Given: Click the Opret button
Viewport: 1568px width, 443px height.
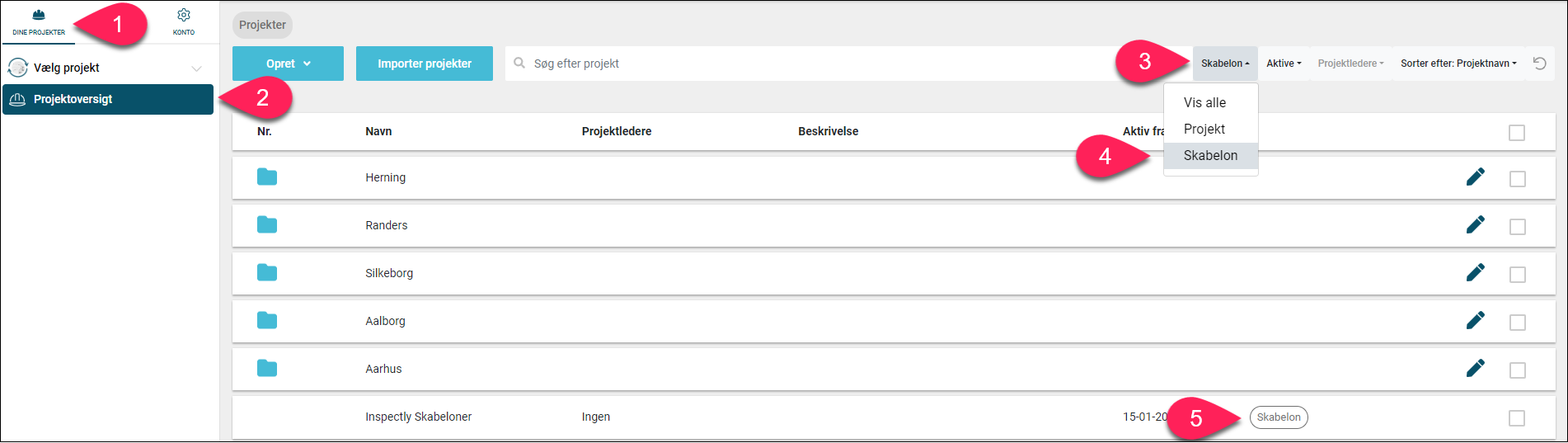Looking at the screenshot, I should click(288, 64).
